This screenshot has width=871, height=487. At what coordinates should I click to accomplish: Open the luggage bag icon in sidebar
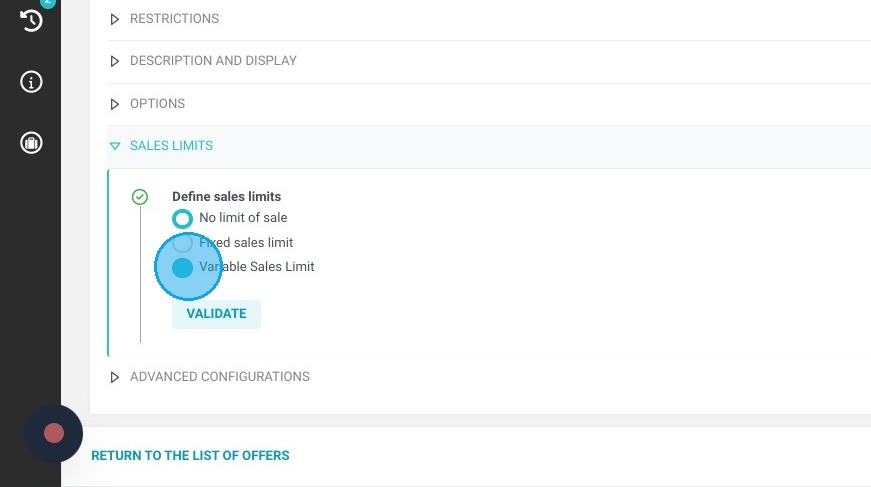31,143
